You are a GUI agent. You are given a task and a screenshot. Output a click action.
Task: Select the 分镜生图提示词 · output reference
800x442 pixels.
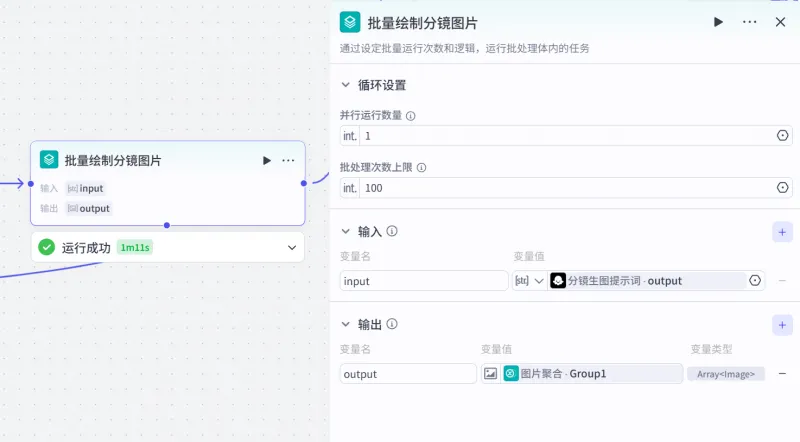[x=646, y=281]
